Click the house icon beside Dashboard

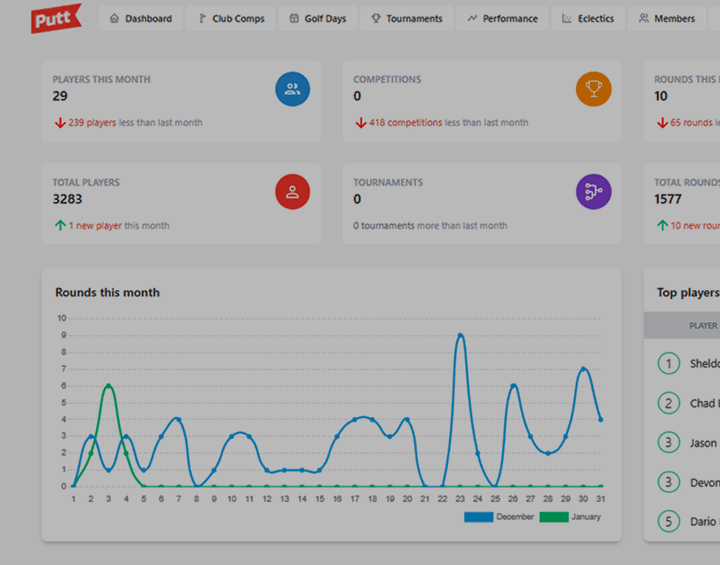click(x=114, y=18)
